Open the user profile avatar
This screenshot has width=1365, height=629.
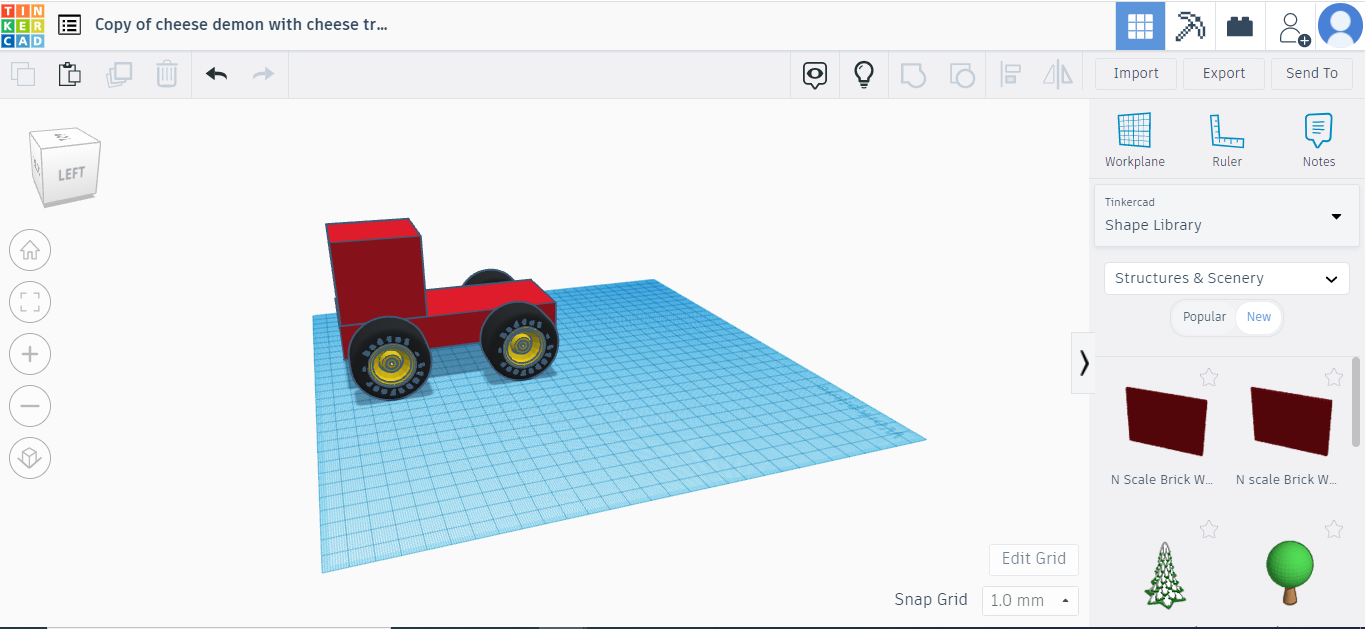point(1340,26)
